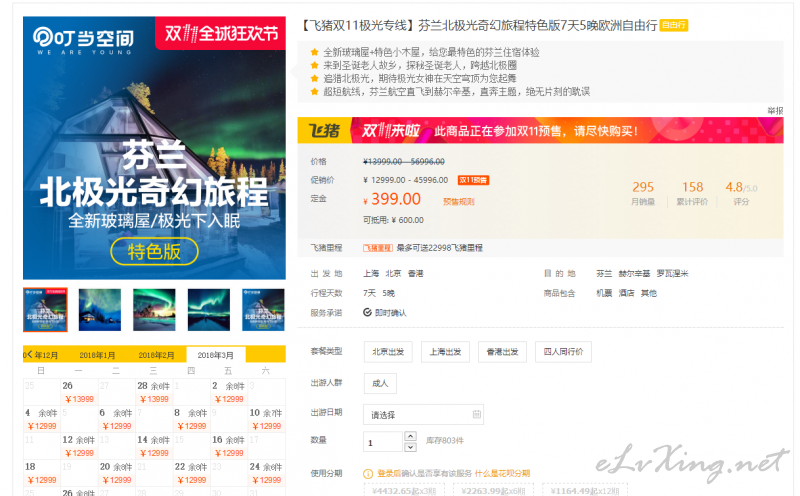Click the 最多可送22998飞猪里程 text
The image size is (800, 496).
point(439,248)
